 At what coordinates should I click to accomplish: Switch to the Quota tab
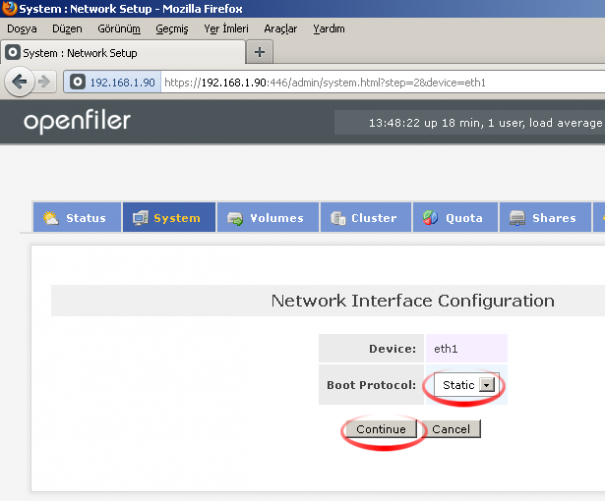pos(456,217)
